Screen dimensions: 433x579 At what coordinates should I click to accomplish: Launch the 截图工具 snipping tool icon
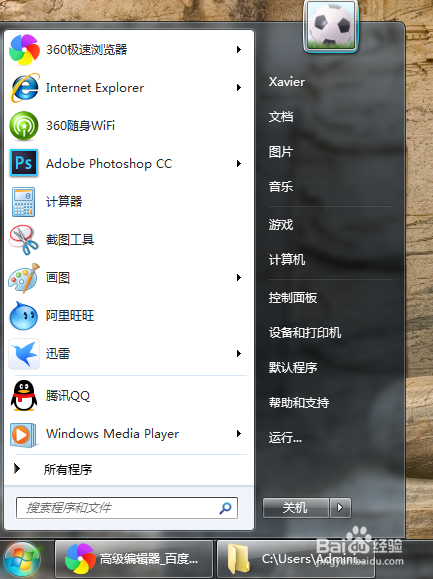24,240
